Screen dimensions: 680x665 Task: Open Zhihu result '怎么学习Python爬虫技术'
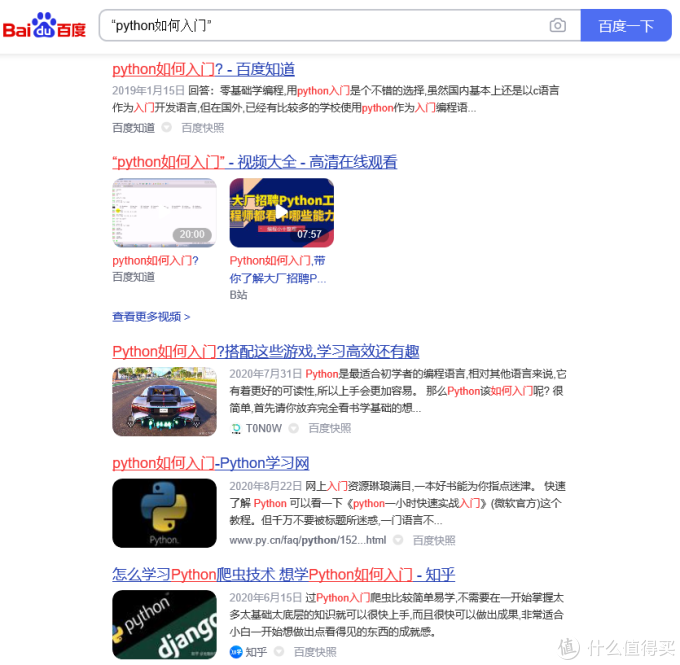(284, 574)
